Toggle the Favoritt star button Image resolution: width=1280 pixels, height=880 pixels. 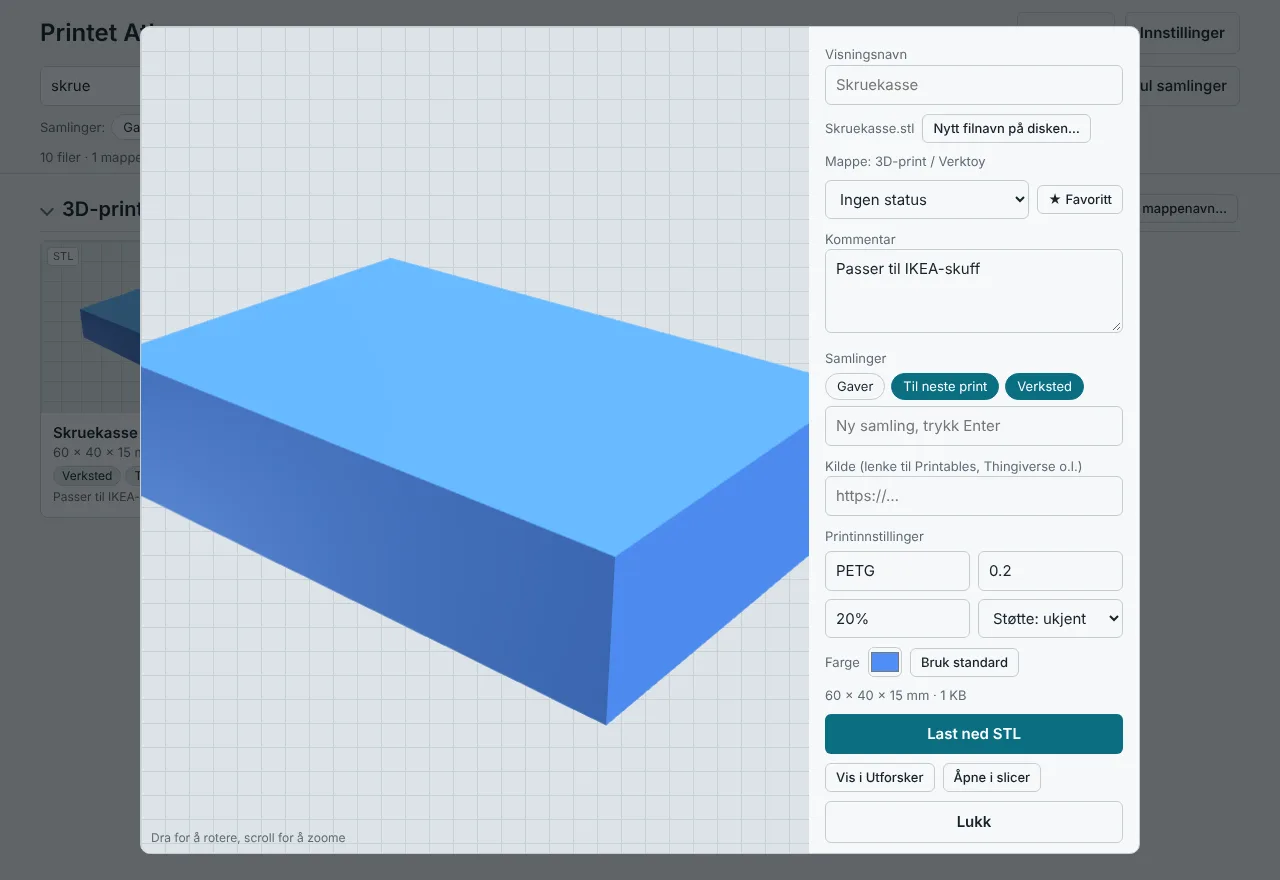pyautogui.click(x=1080, y=199)
